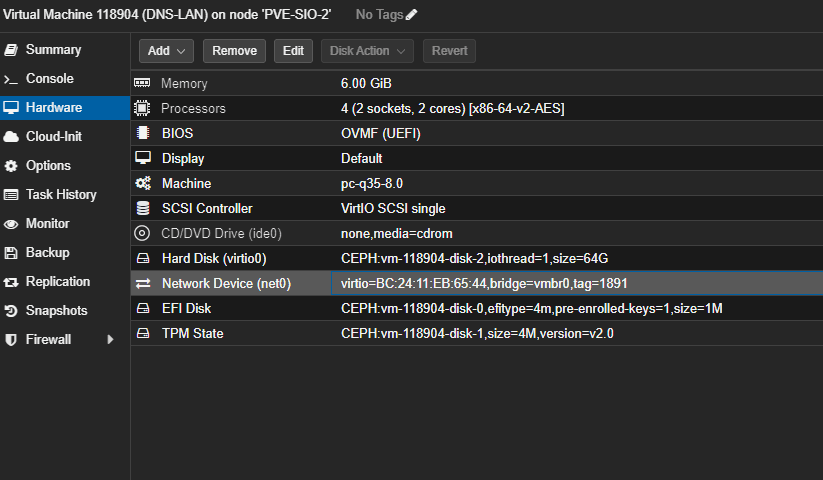Image resolution: width=823 pixels, height=480 pixels.
Task: Click the Processors CPU chip icon
Action: [142, 108]
